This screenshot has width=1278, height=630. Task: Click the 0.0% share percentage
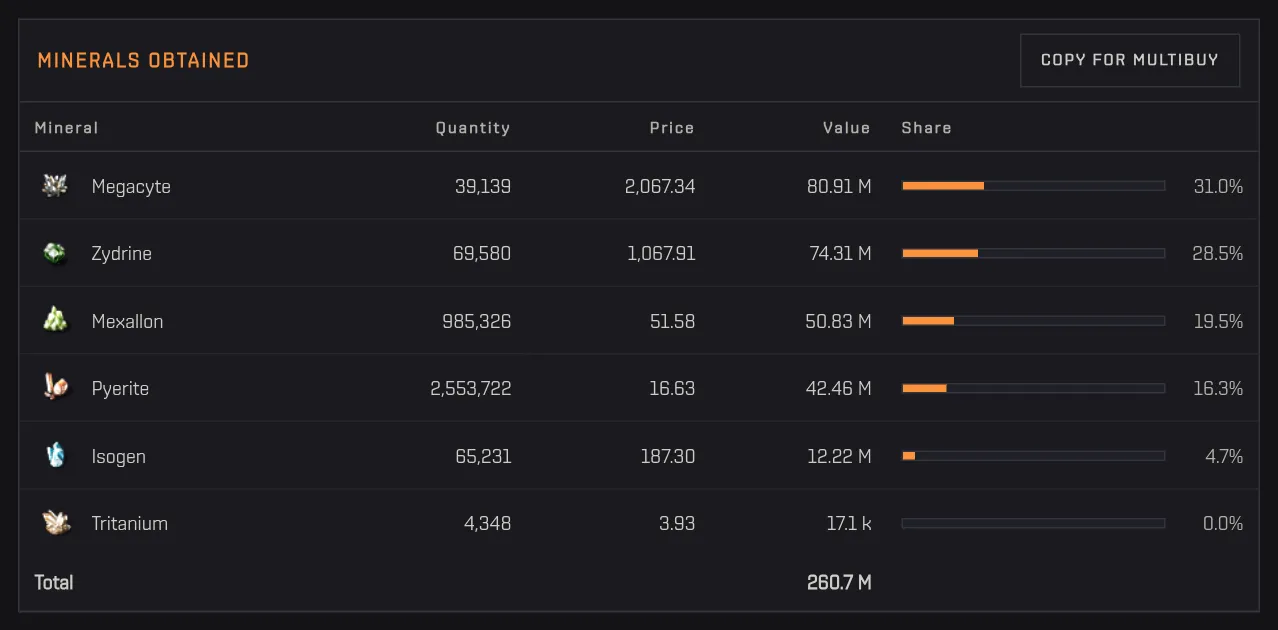[1223, 523]
